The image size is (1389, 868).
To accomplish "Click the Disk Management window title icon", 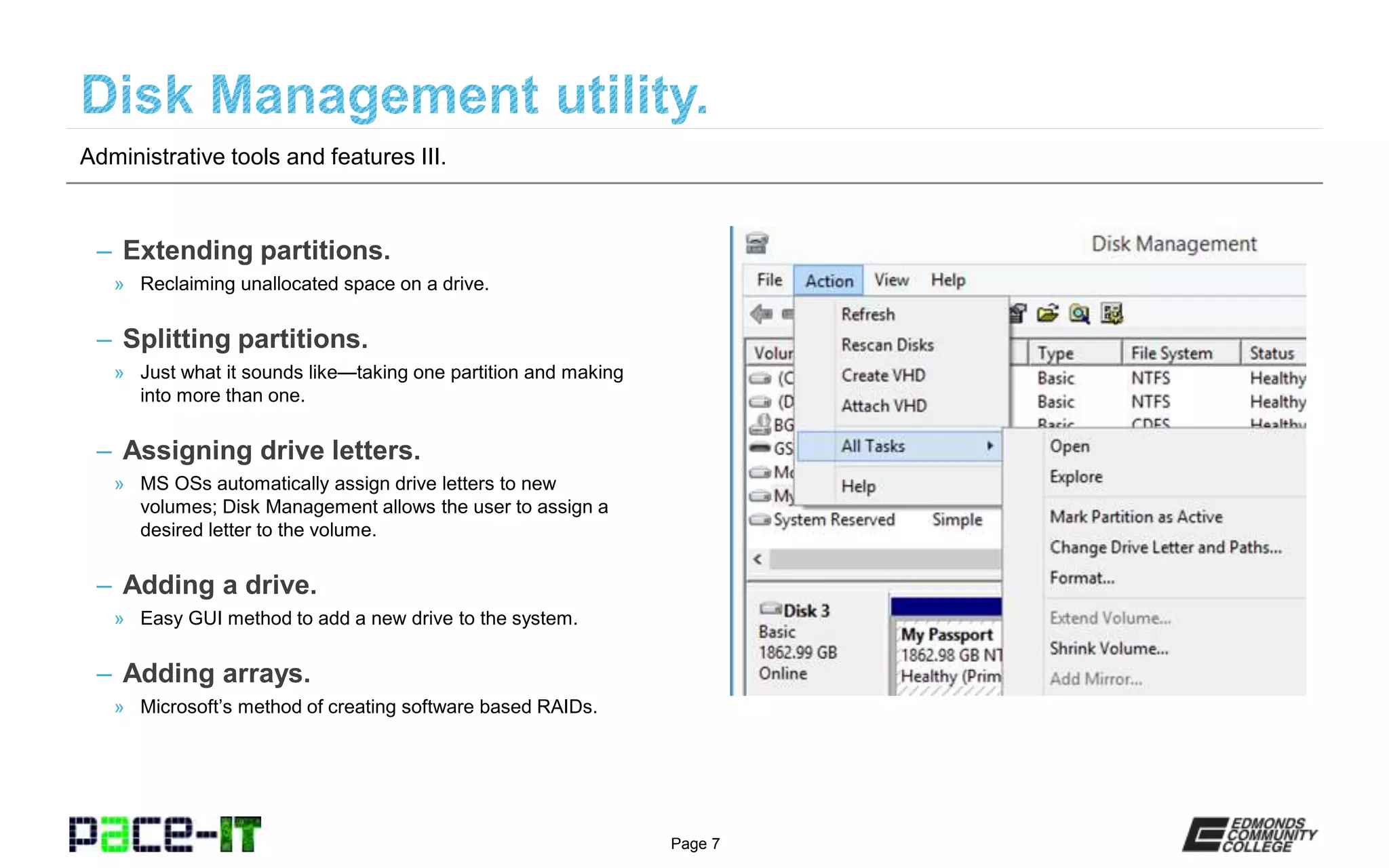I will click(757, 243).
